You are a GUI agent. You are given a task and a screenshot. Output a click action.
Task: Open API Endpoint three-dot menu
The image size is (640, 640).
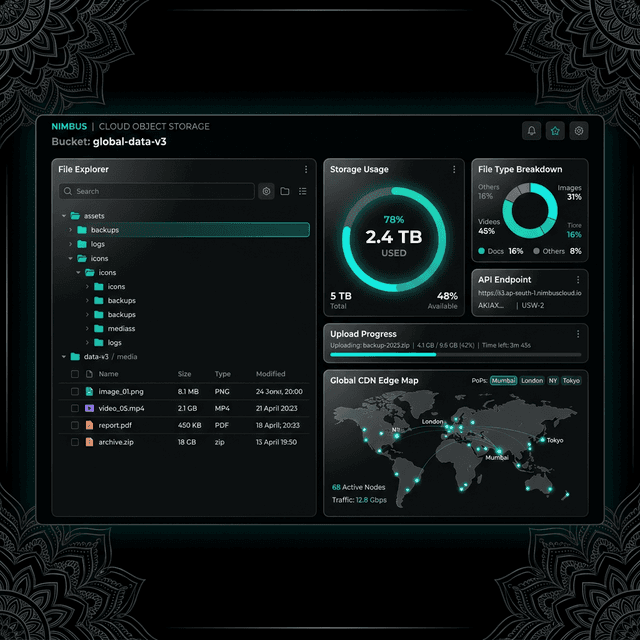[578, 280]
